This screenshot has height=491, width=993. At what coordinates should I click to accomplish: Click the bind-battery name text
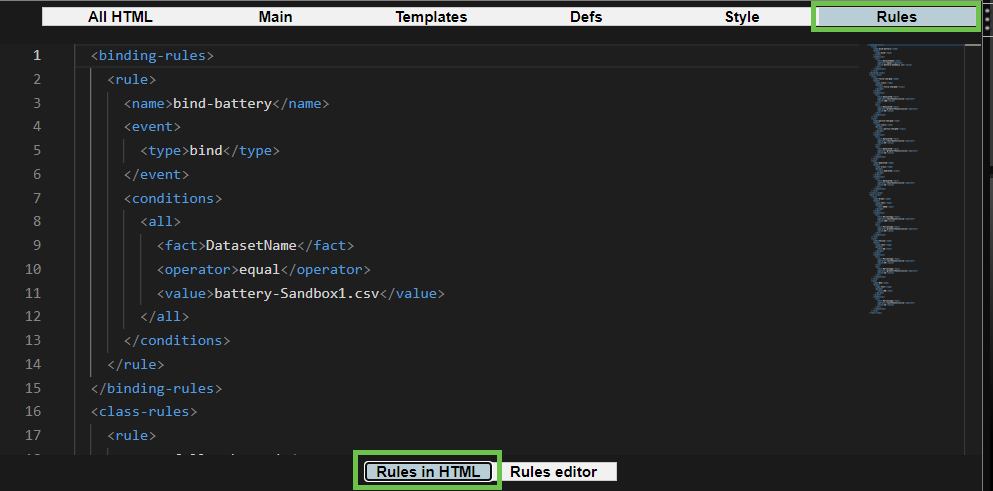tap(222, 103)
